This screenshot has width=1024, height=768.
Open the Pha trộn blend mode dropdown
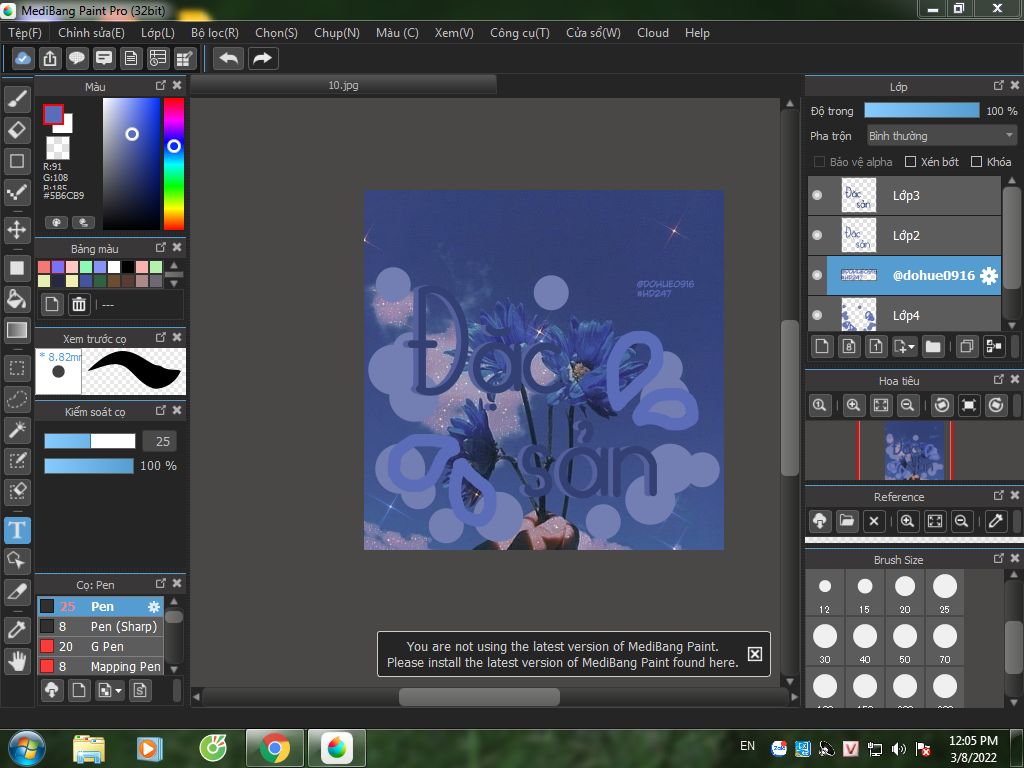(x=942, y=136)
